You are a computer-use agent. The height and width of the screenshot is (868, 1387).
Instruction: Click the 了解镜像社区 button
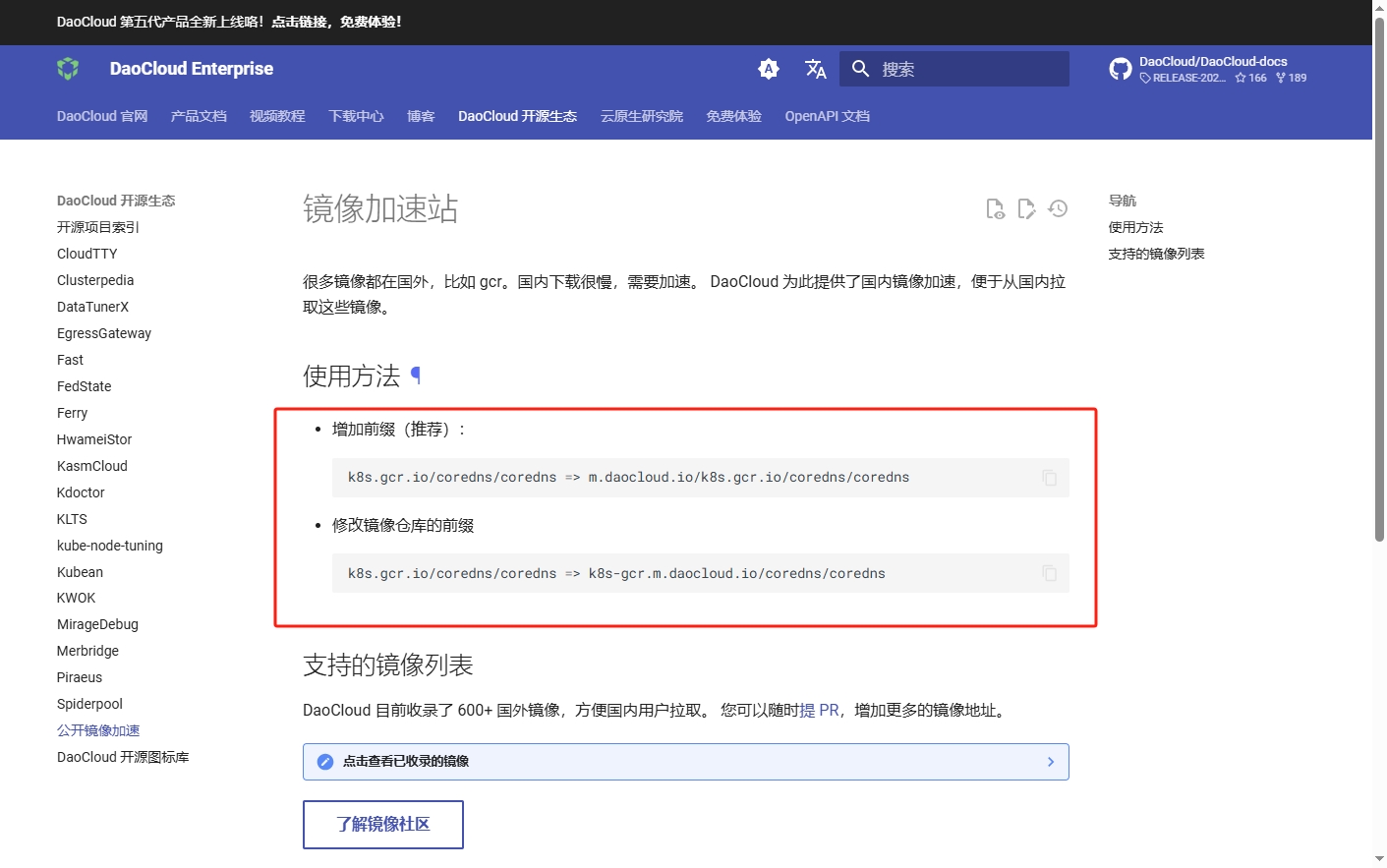(383, 825)
